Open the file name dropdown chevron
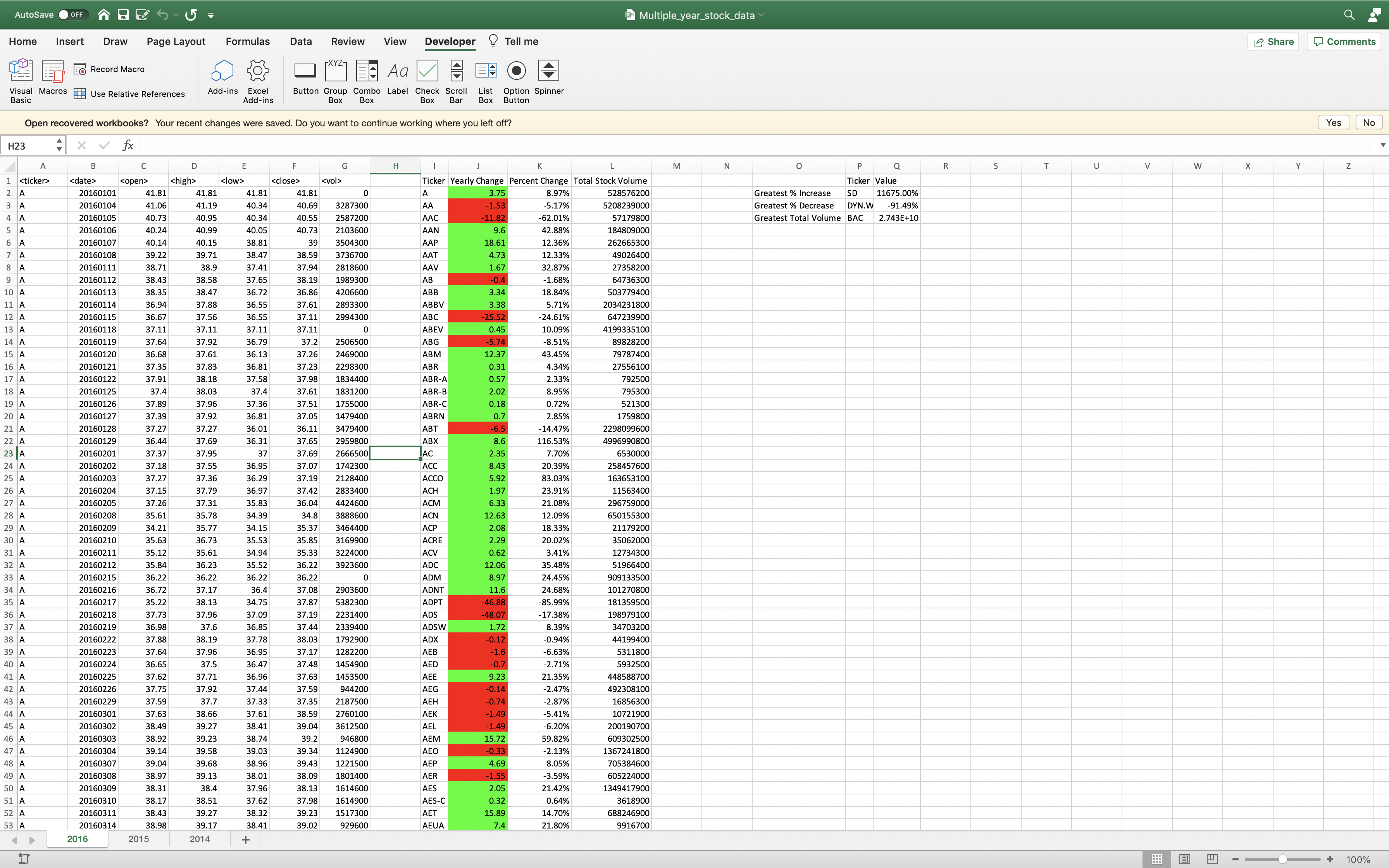Image resolution: width=1389 pixels, height=868 pixels. click(x=761, y=15)
